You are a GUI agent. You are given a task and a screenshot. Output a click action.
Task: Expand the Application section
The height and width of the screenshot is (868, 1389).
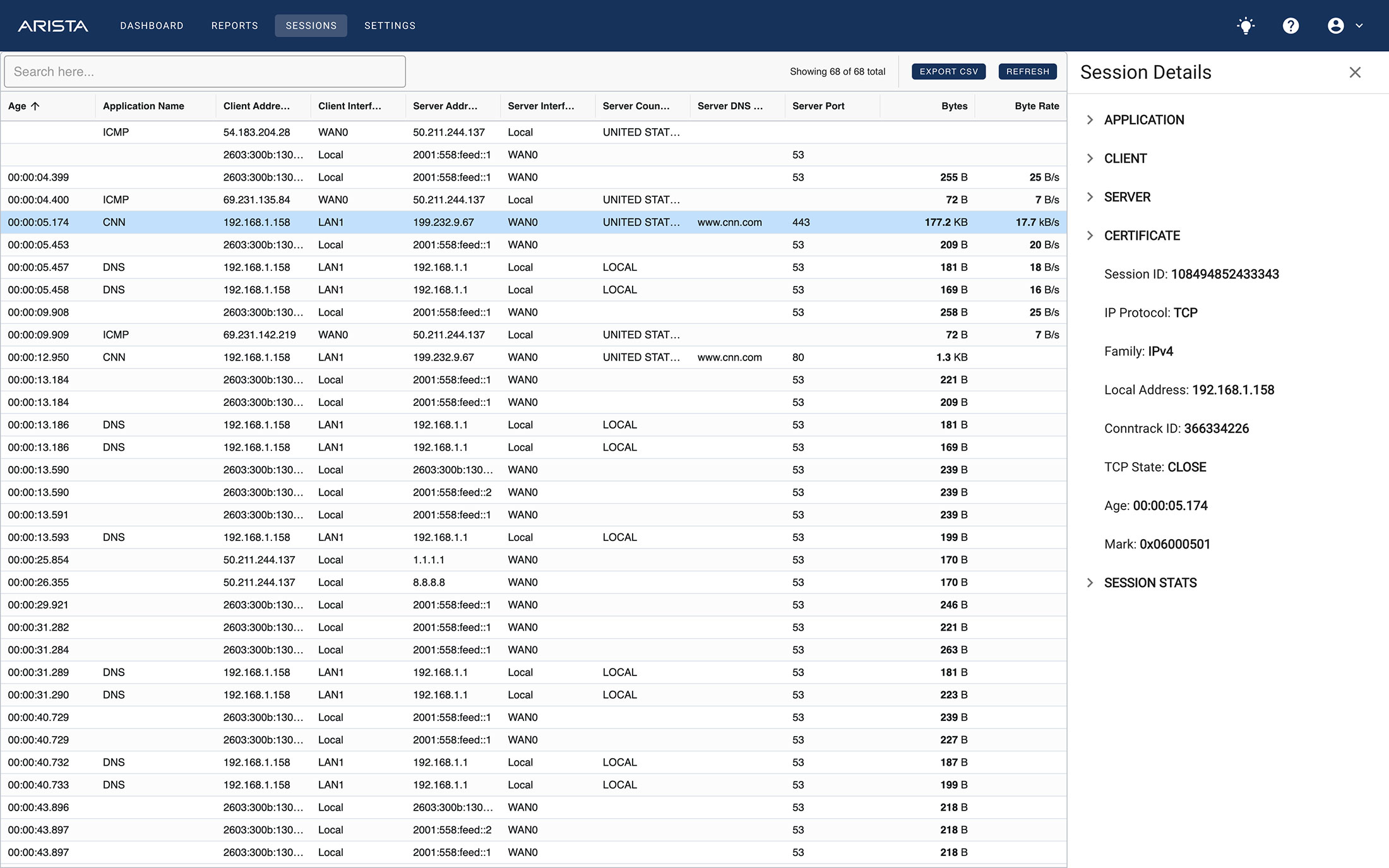(x=1143, y=120)
